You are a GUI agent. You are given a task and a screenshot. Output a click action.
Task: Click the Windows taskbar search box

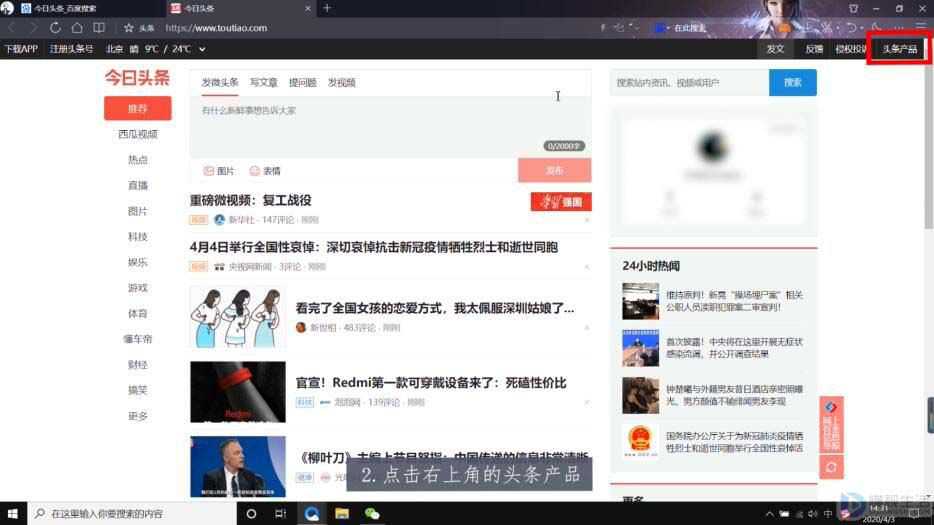click(x=132, y=513)
